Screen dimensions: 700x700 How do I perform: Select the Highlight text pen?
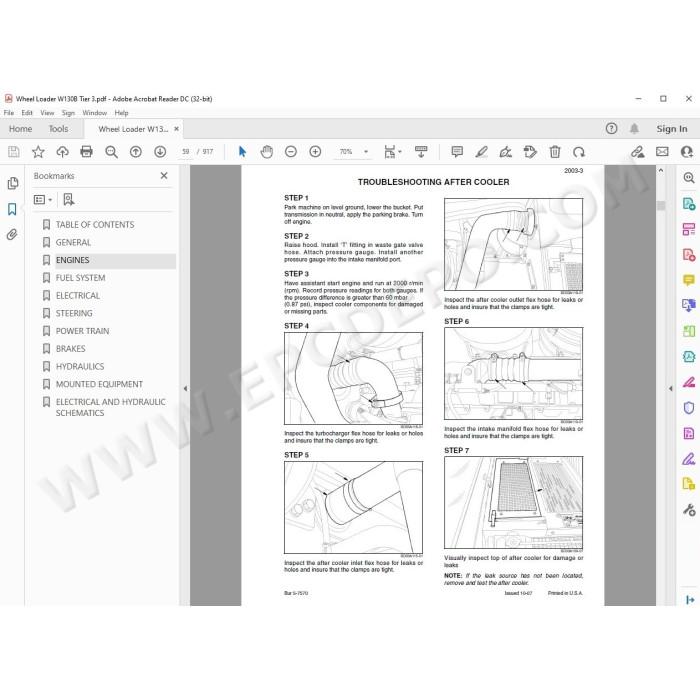pyautogui.click(x=481, y=152)
